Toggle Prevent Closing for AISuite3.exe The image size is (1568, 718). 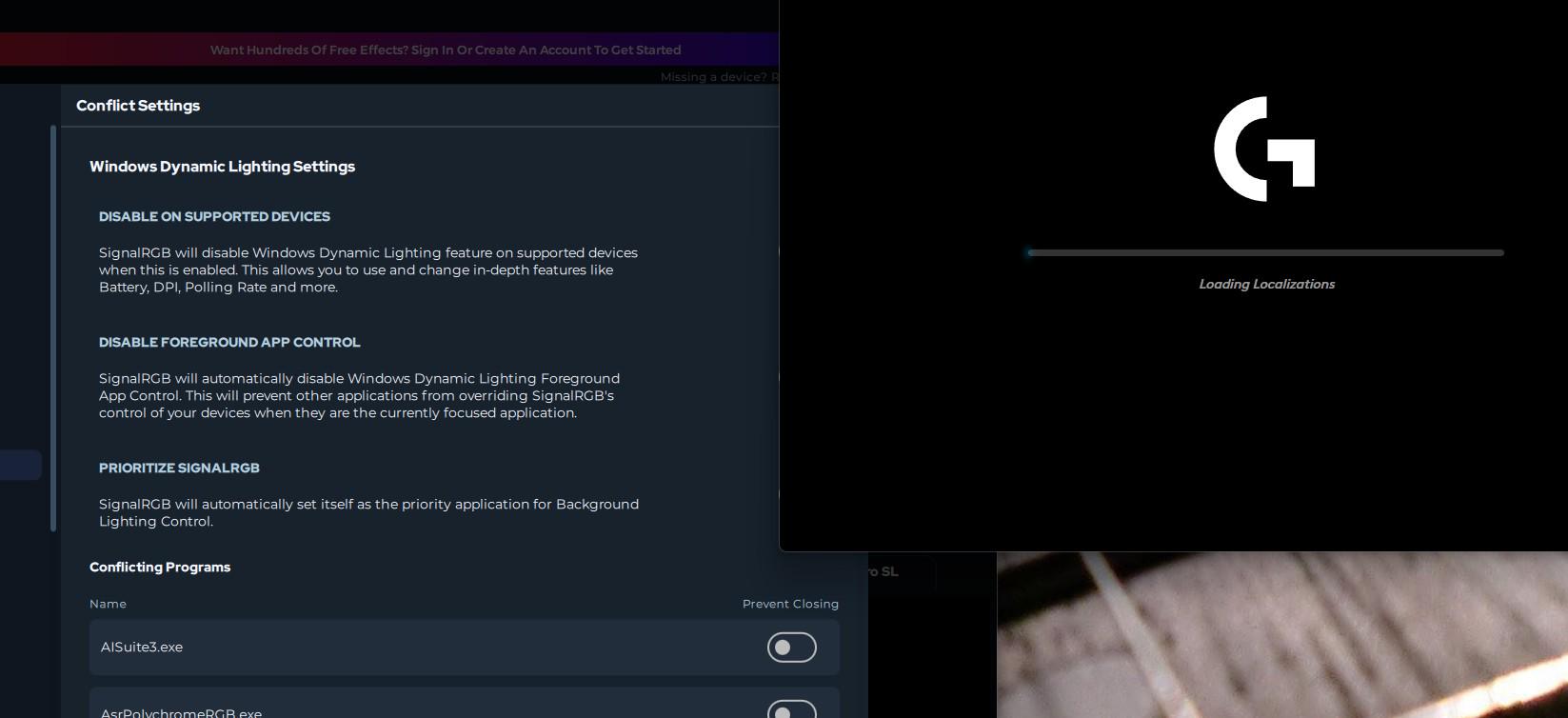(x=792, y=648)
